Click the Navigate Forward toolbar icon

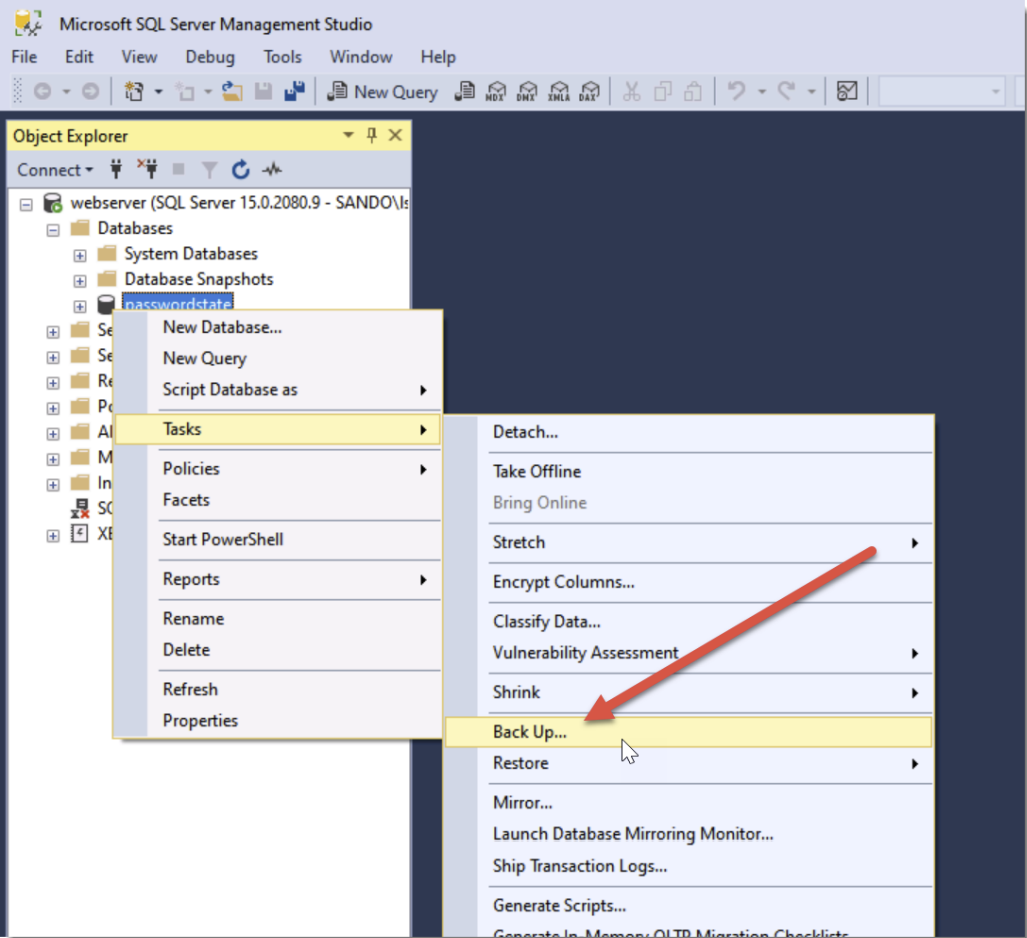[x=90, y=92]
